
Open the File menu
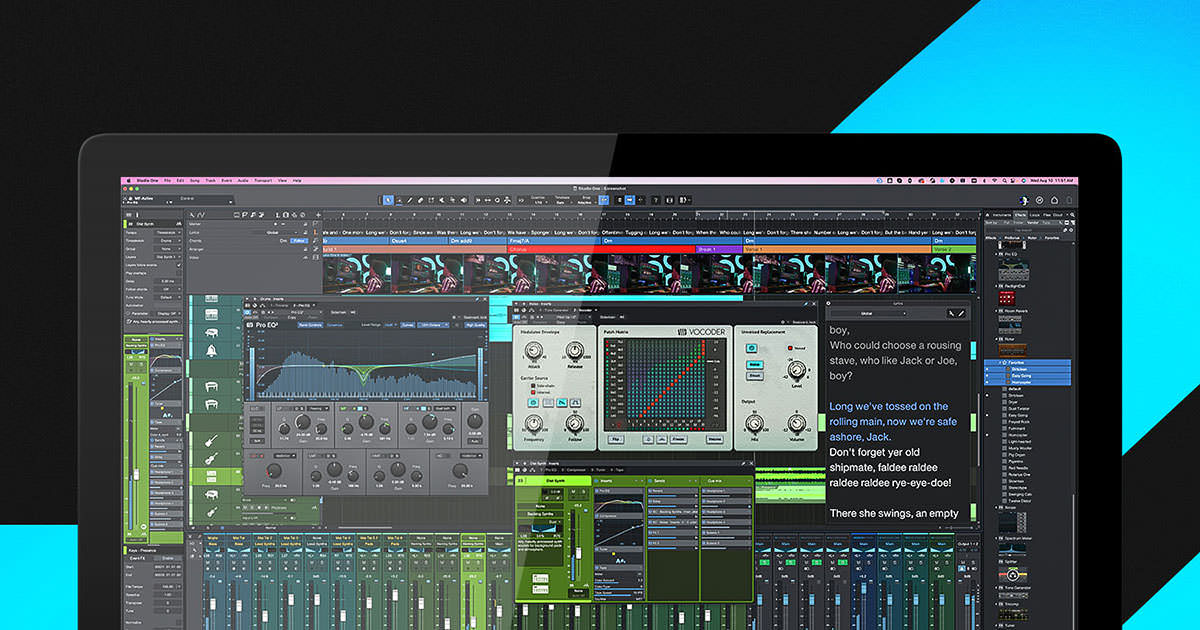(x=167, y=180)
